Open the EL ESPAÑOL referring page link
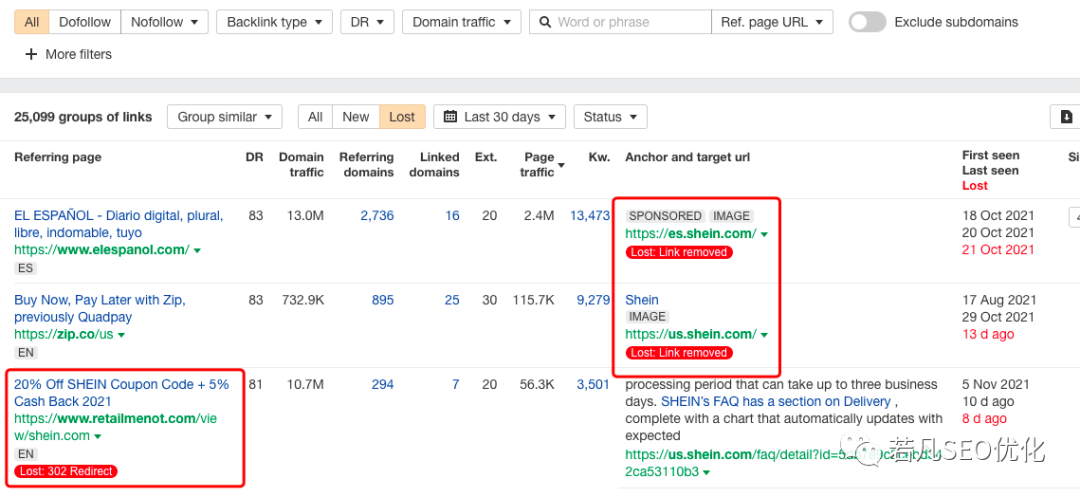Viewport: 1080px width, 497px height. [118, 224]
